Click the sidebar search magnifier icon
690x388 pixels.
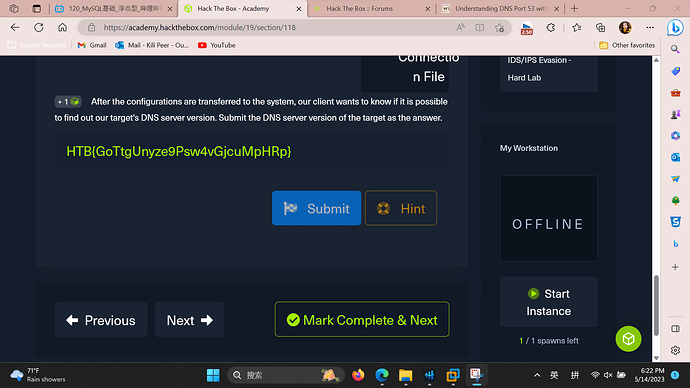(675, 49)
